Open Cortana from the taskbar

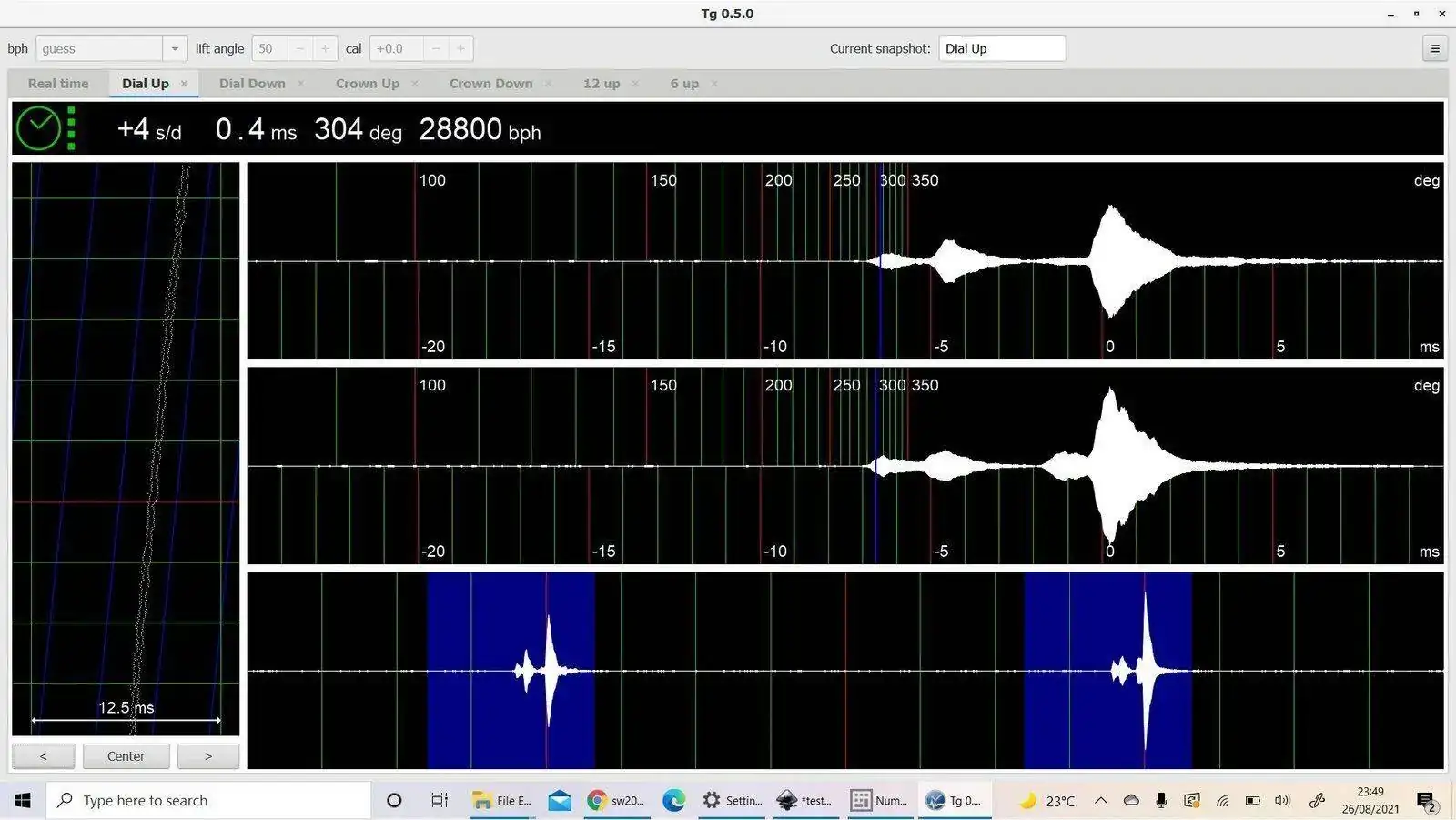click(394, 800)
